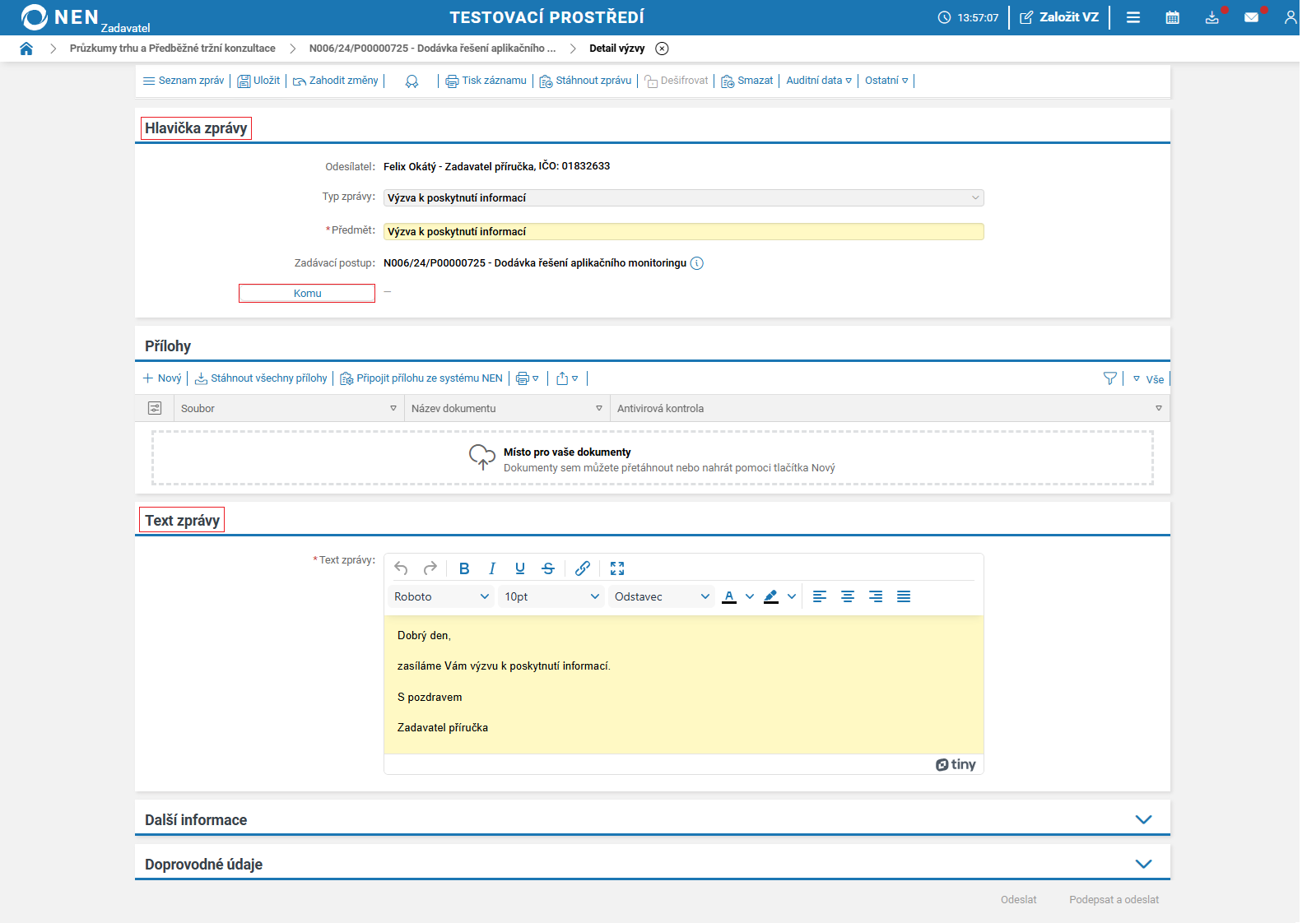Toggle underline formatting in editor
The height and width of the screenshot is (923, 1316).
click(520, 568)
